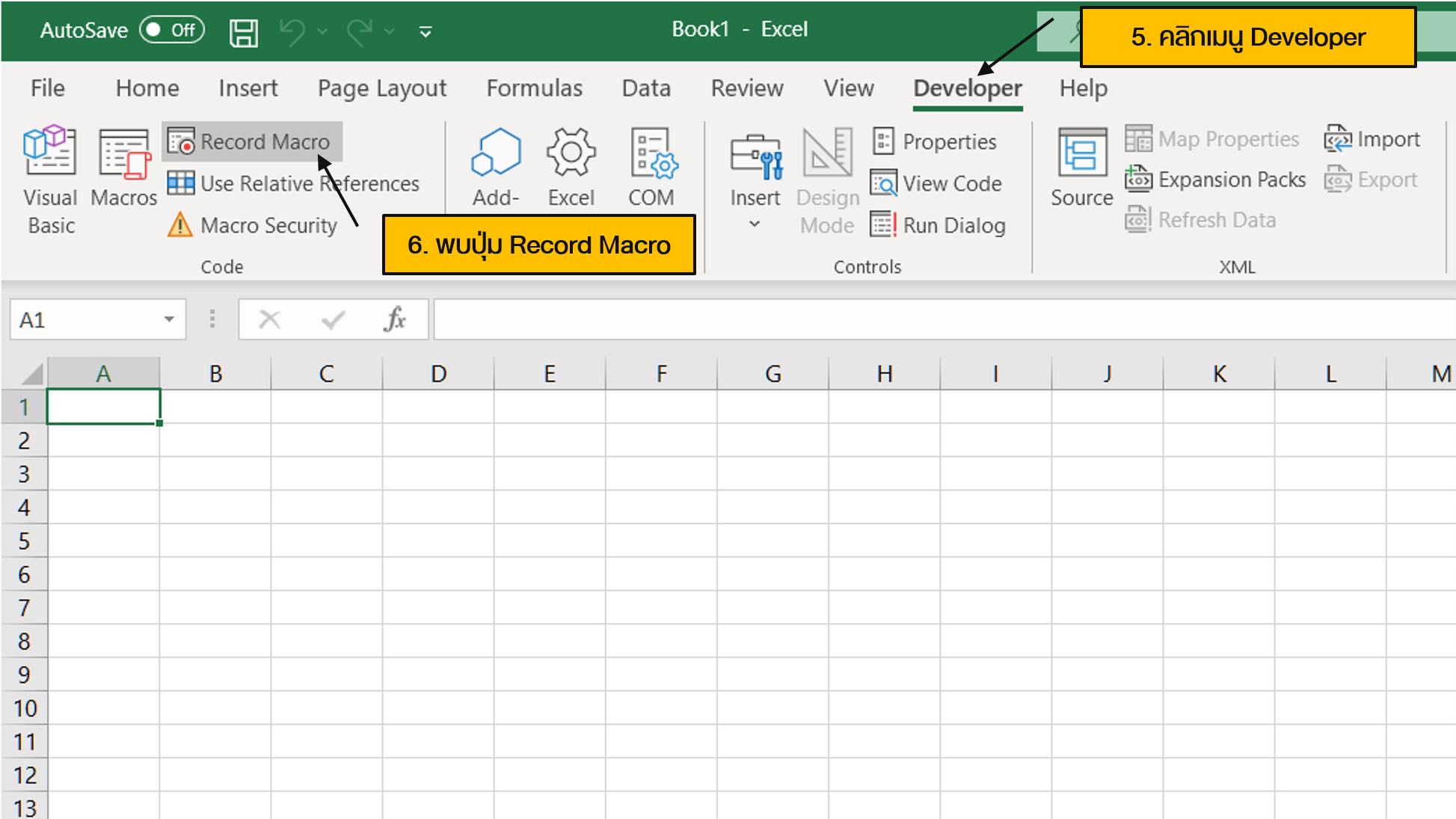Screen dimensions: 1456x819
Task: Click Run Dialog
Action: tap(939, 225)
